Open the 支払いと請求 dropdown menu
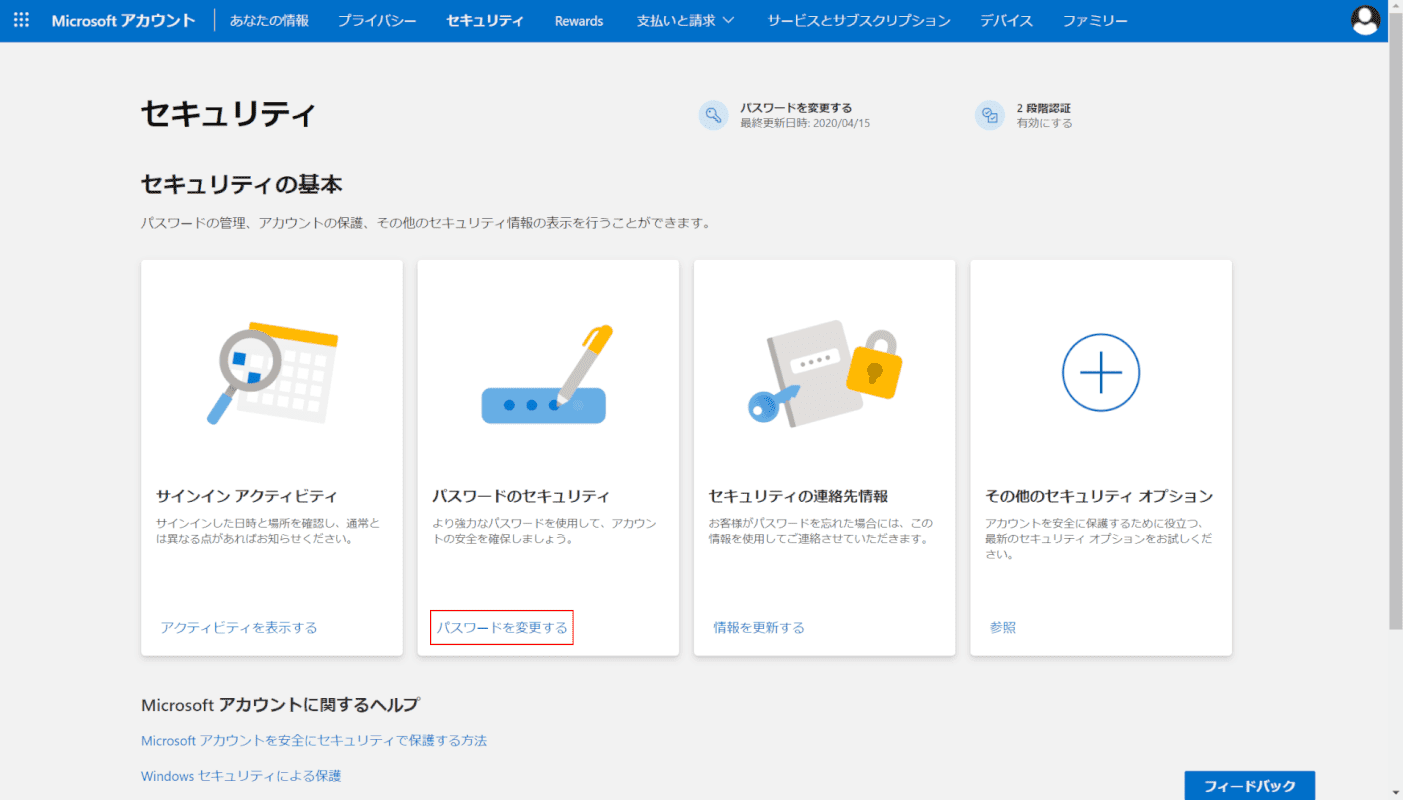The height and width of the screenshot is (800, 1403). 685,21
